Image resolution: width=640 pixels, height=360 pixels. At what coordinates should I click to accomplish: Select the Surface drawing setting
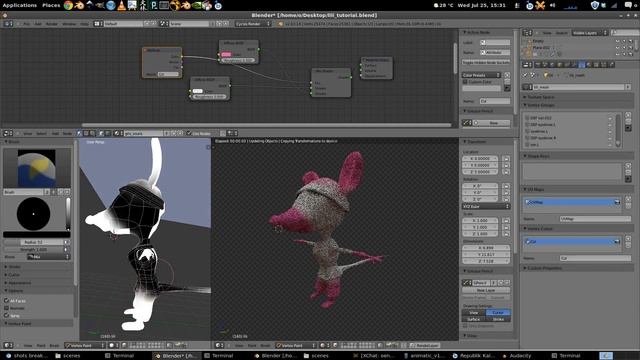(474, 319)
